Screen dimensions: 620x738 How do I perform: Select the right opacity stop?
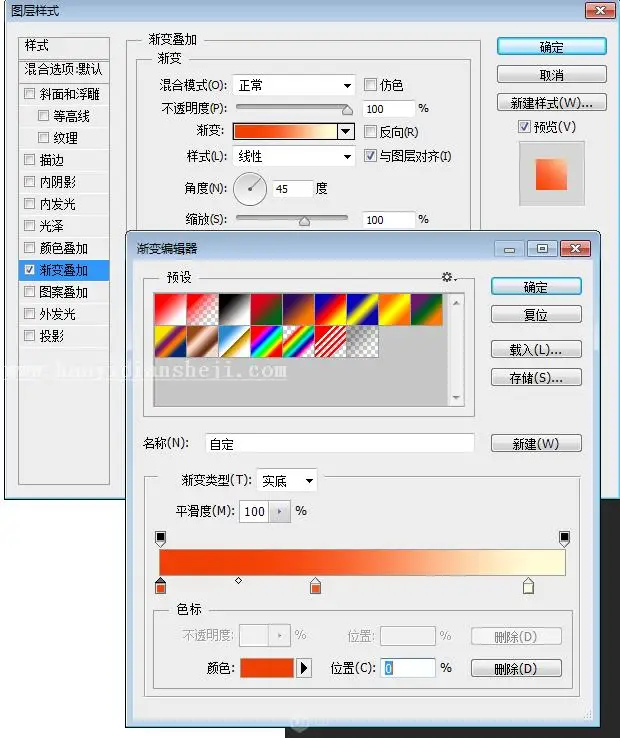coord(564,538)
